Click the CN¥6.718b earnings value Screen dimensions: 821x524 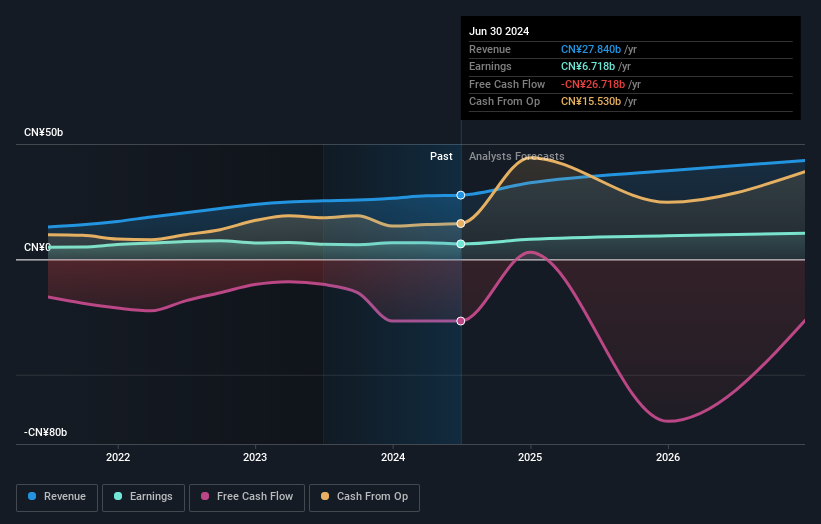point(588,66)
